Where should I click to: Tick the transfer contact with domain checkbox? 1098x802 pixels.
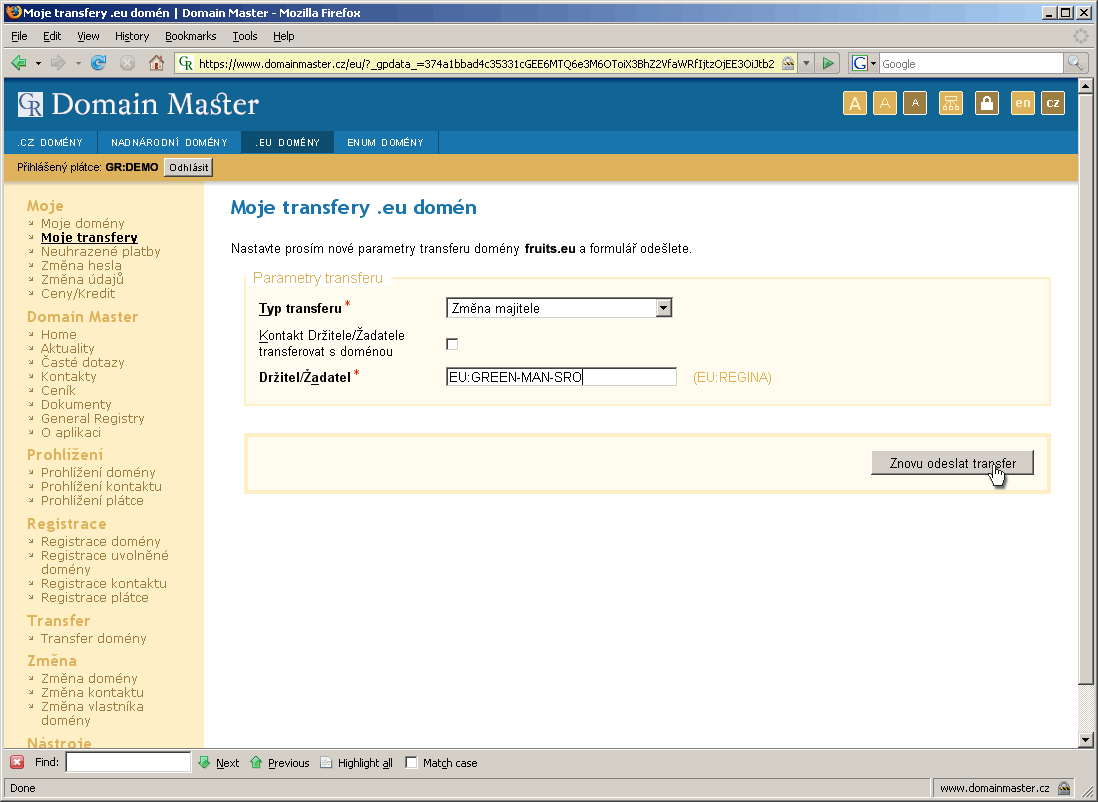click(x=452, y=344)
